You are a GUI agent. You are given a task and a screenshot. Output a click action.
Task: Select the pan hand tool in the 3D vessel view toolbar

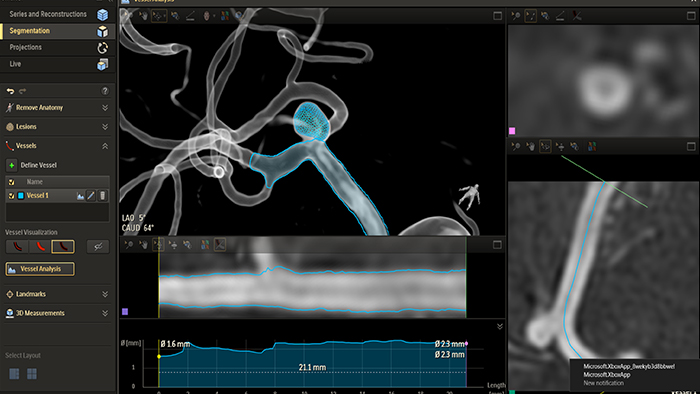pos(143,16)
